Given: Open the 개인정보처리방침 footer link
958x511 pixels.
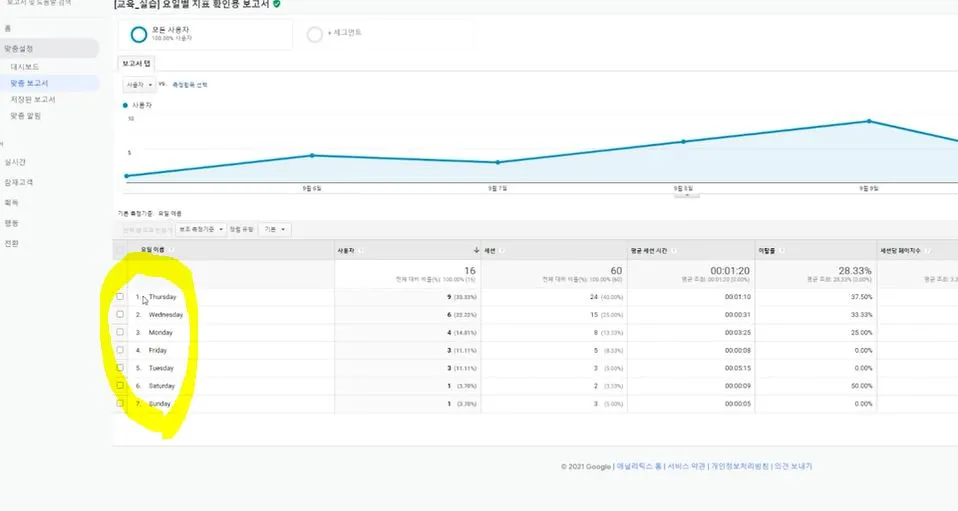Looking at the screenshot, I should [x=740, y=466].
